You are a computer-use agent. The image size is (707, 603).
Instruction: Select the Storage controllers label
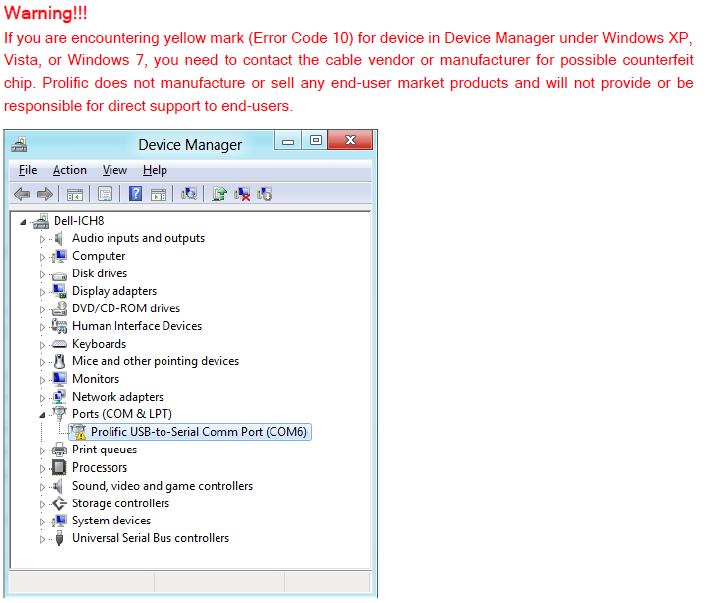click(x=120, y=503)
